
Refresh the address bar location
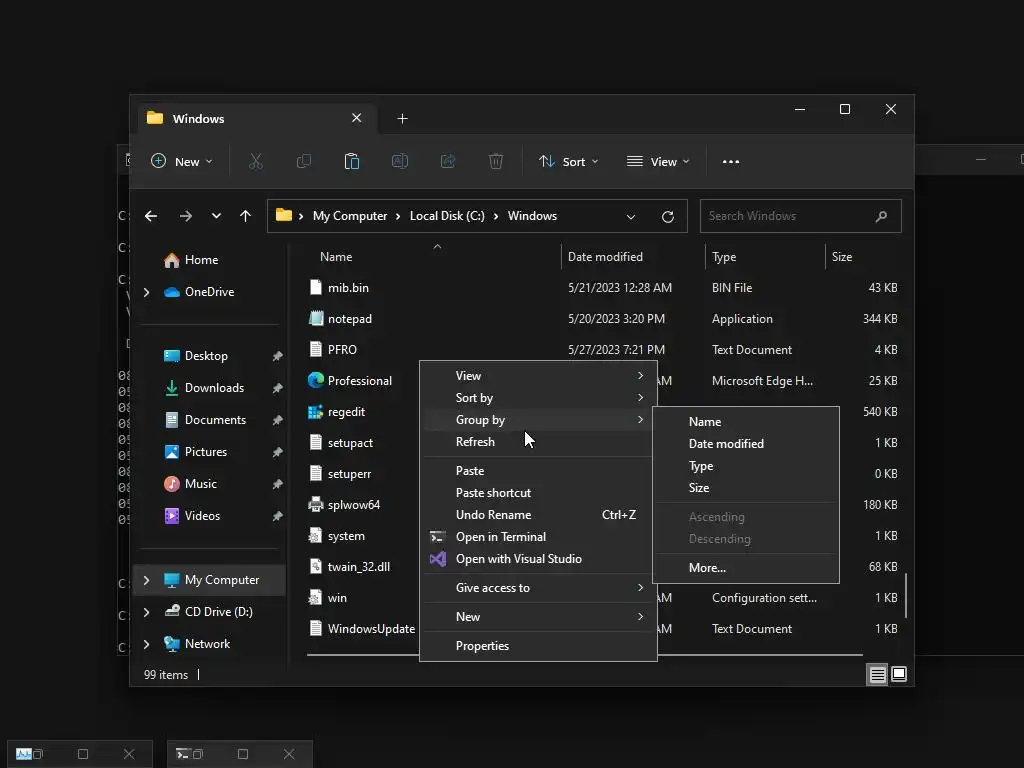(x=667, y=217)
